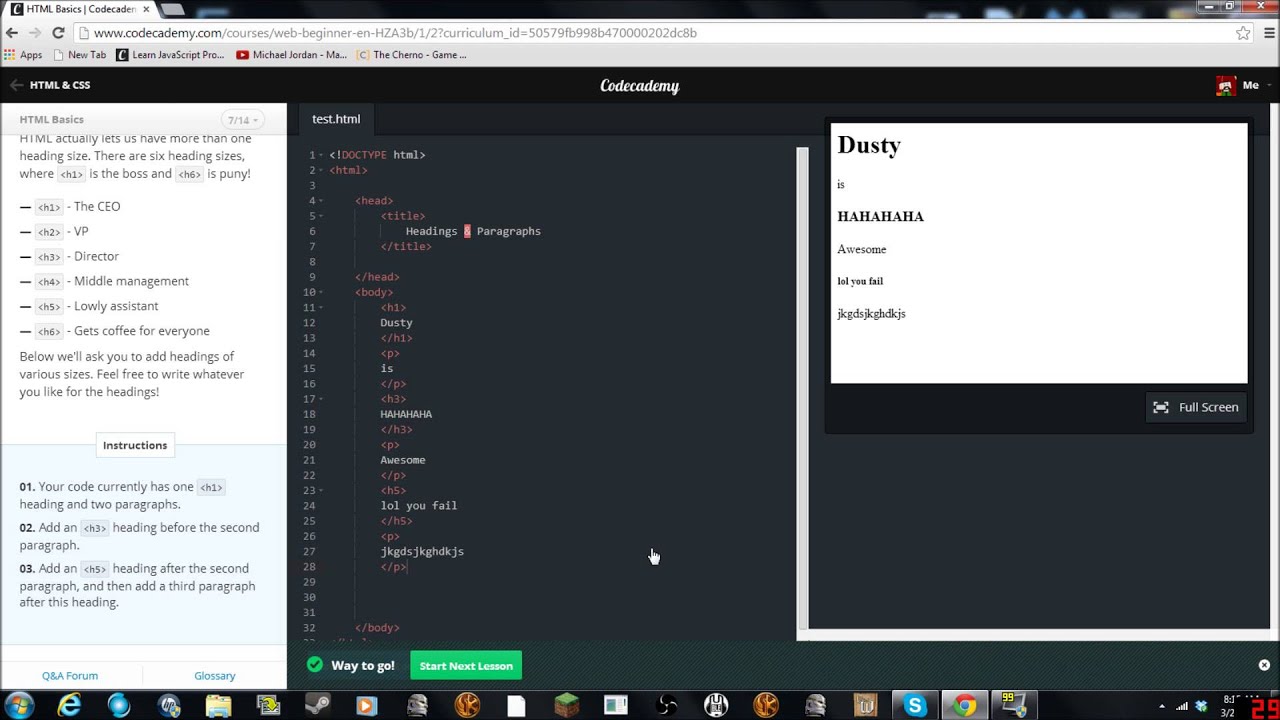Image resolution: width=1280 pixels, height=720 pixels.
Task: Open the media player taskbar icon
Action: point(367,706)
